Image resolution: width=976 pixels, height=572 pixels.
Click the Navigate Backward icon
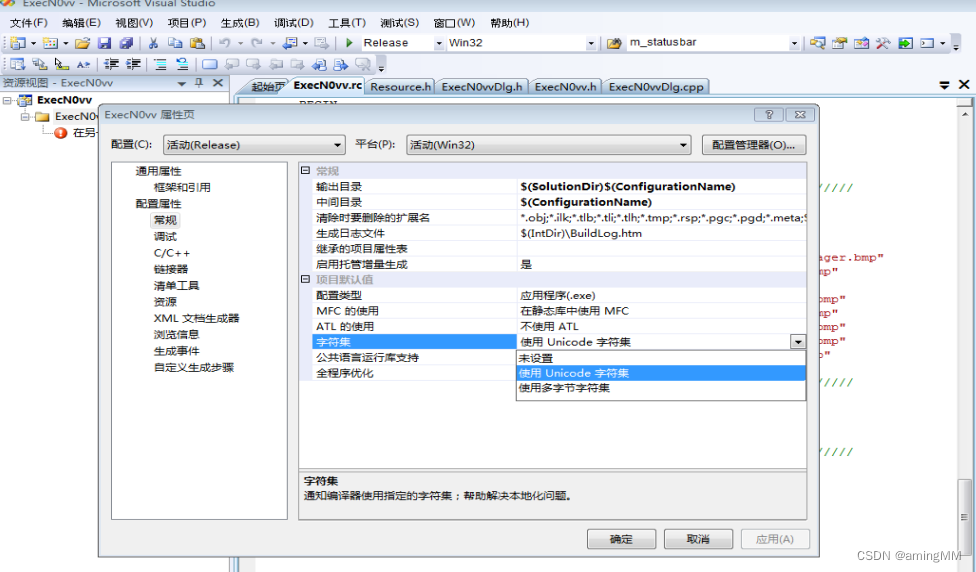coord(290,43)
